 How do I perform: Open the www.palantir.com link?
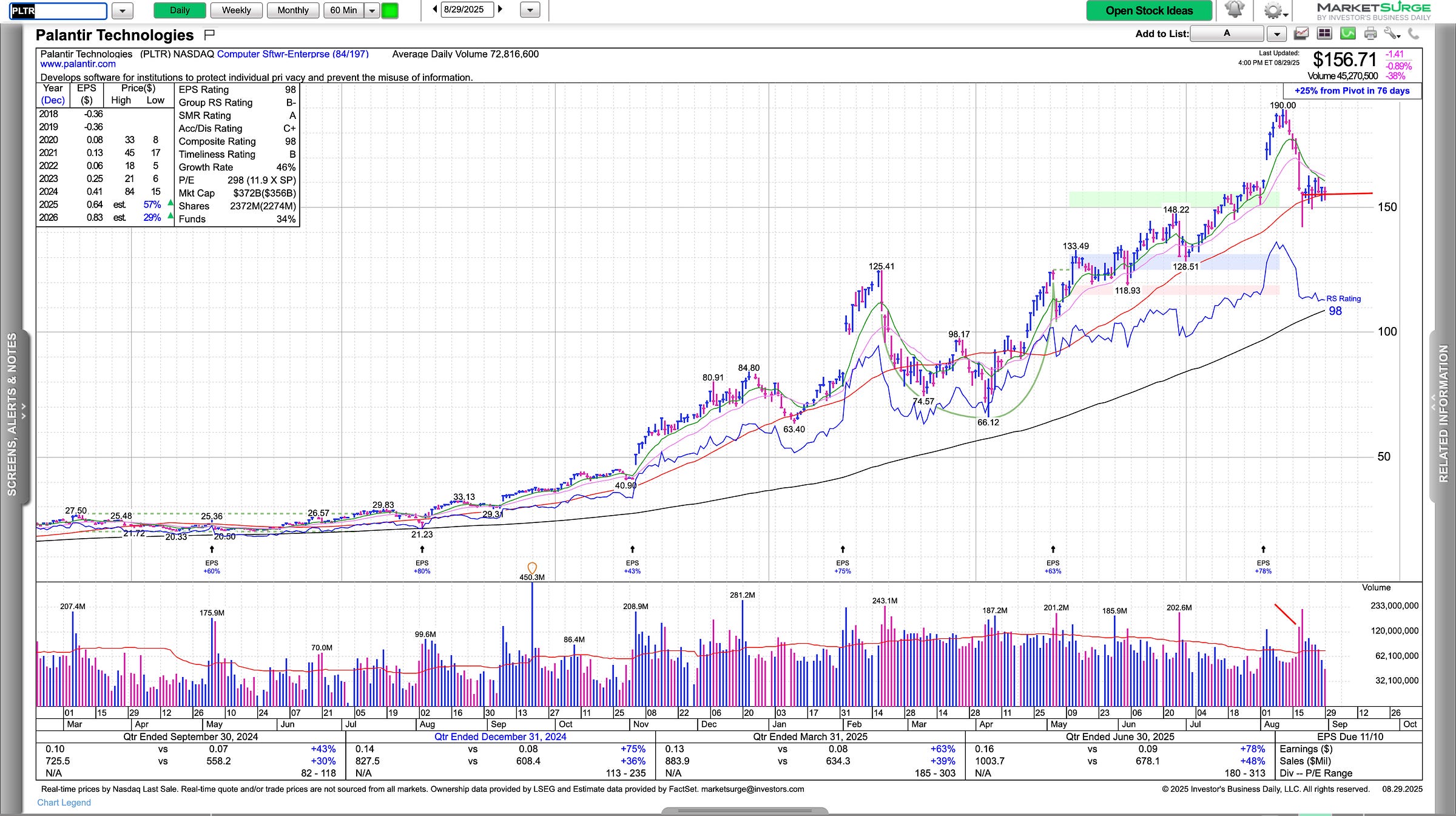(78, 64)
